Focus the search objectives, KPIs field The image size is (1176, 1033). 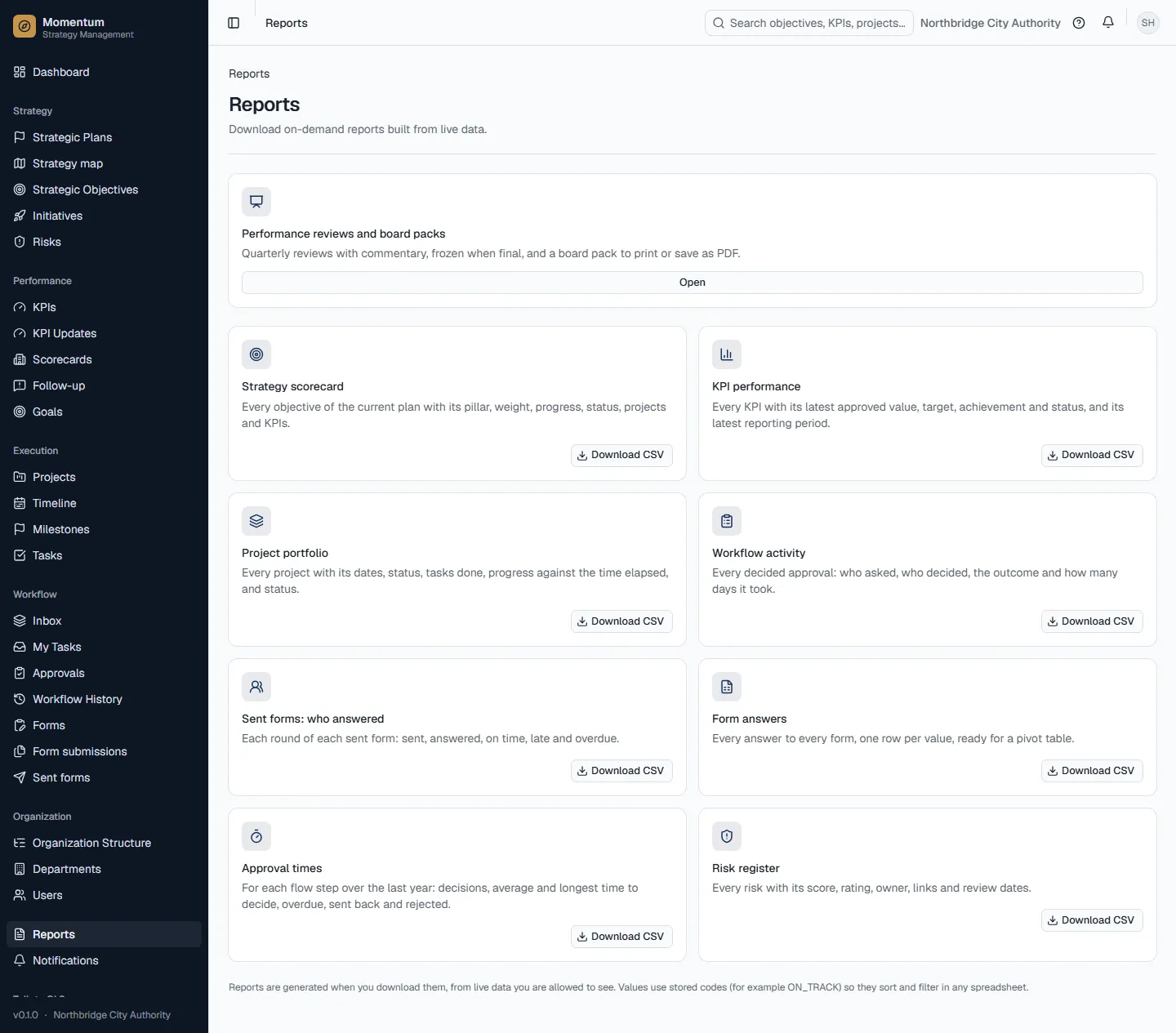tap(809, 23)
